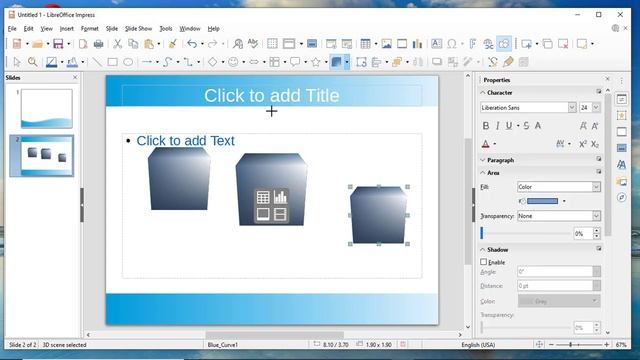The height and width of the screenshot is (360, 640).
Task: Toggle the 3D Objects toolbar button
Action: point(336,62)
